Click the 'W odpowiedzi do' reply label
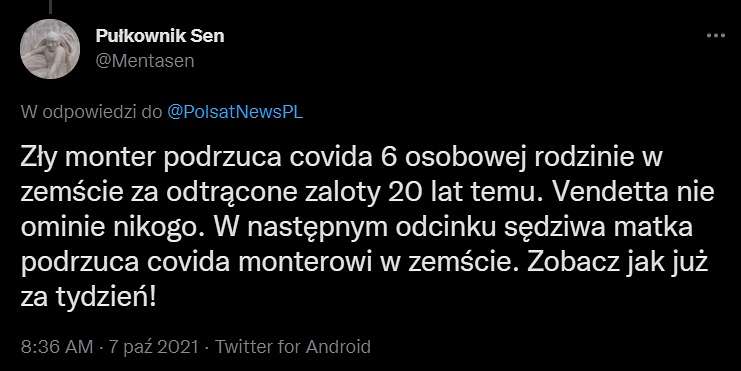 pyautogui.click(x=91, y=112)
